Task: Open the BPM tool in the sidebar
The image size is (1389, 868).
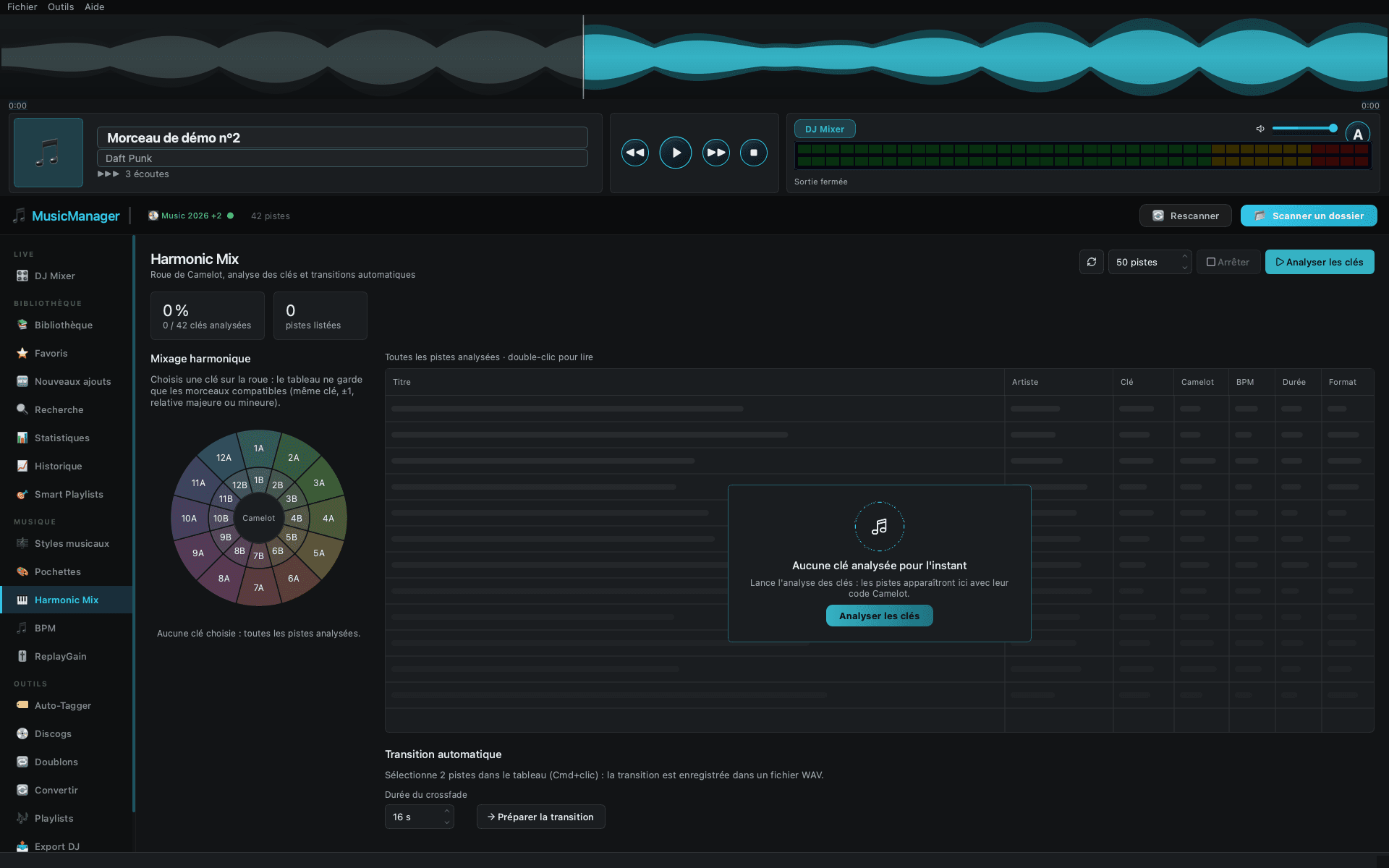Action: click(67, 628)
